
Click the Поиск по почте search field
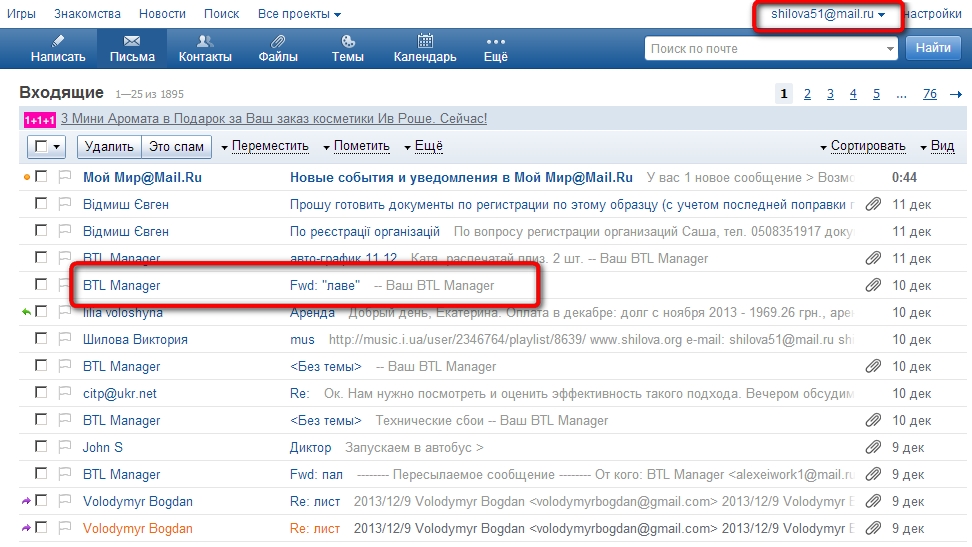coord(765,48)
